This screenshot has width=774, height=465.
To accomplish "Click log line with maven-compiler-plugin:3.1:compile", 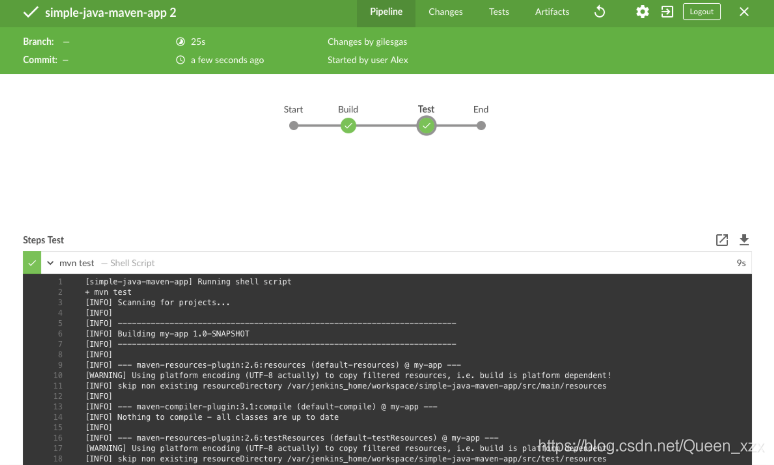I will pyautogui.click(x=262, y=407).
